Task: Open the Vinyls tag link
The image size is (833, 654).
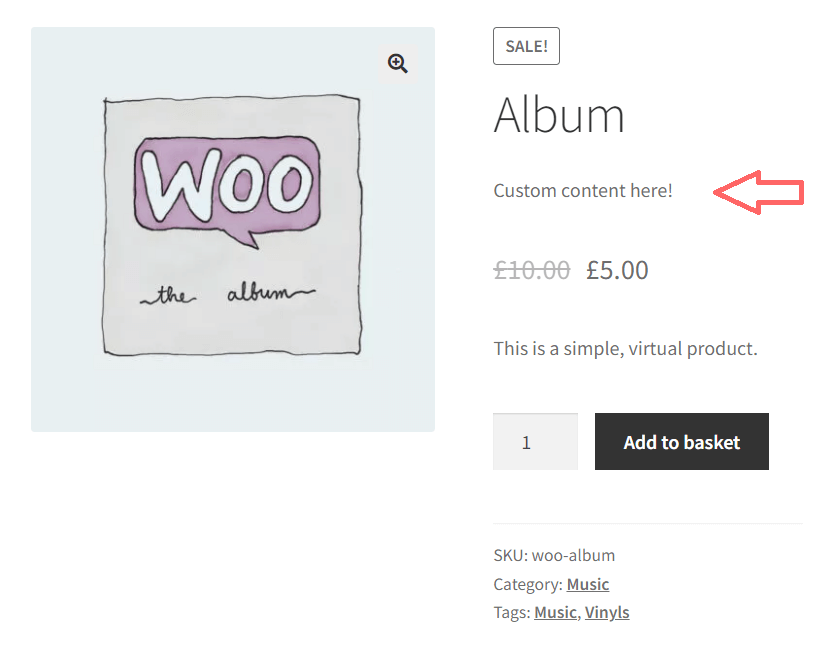Action: [607, 612]
